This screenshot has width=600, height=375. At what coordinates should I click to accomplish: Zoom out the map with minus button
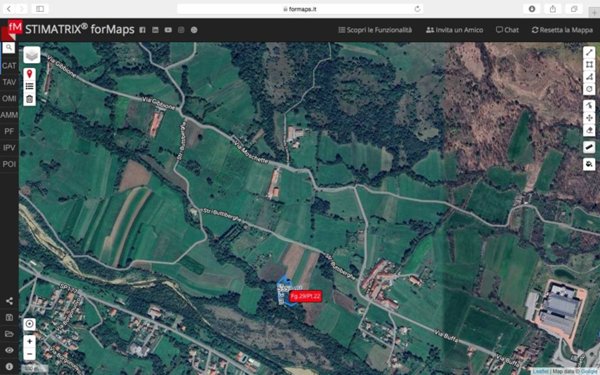(x=29, y=354)
